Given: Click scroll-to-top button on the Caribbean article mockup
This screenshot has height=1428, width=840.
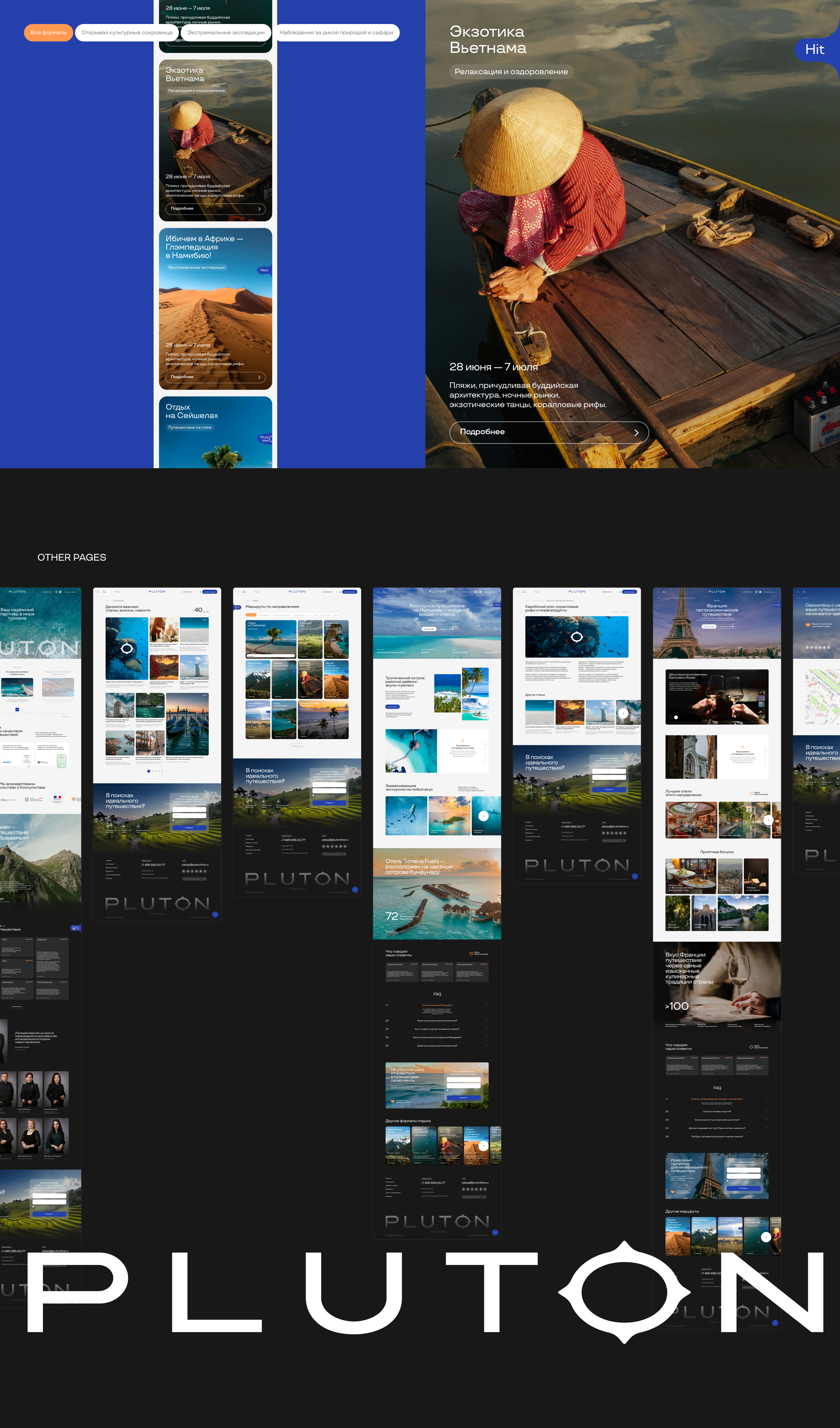Looking at the screenshot, I should pyautogui.click(x=635, y=876).
